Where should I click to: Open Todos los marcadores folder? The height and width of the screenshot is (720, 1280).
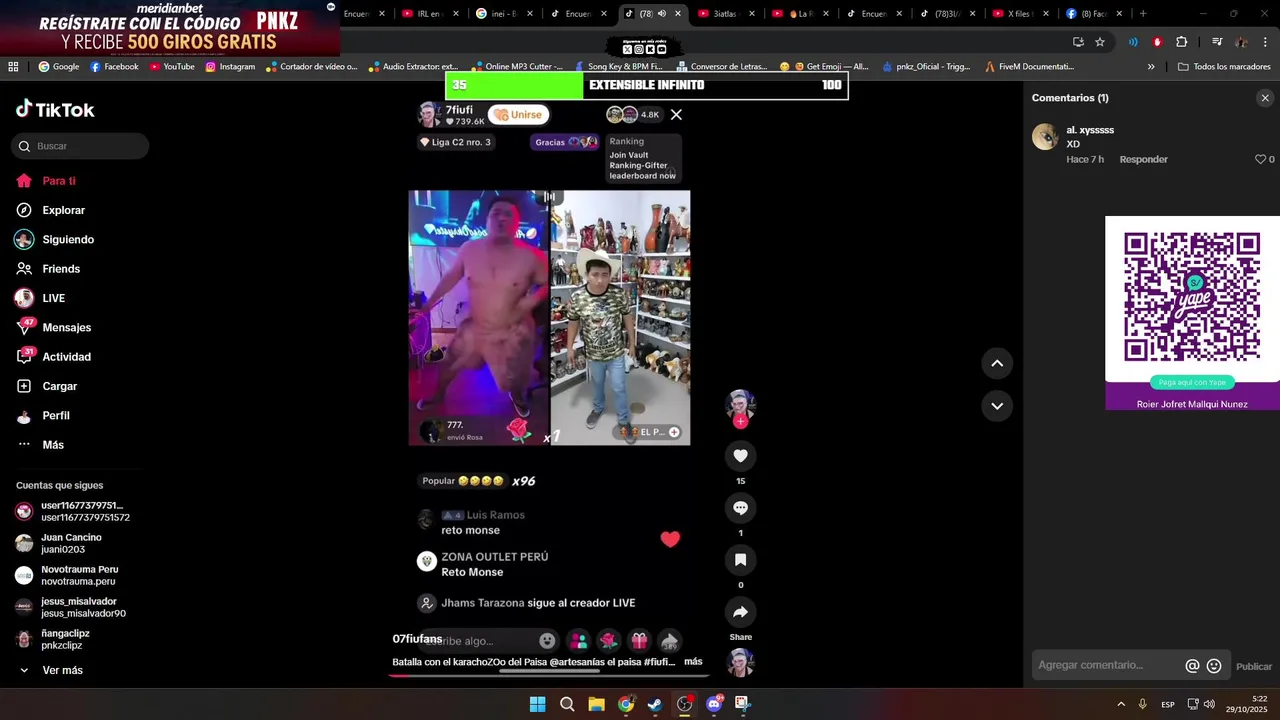[x=1224, y=67]
